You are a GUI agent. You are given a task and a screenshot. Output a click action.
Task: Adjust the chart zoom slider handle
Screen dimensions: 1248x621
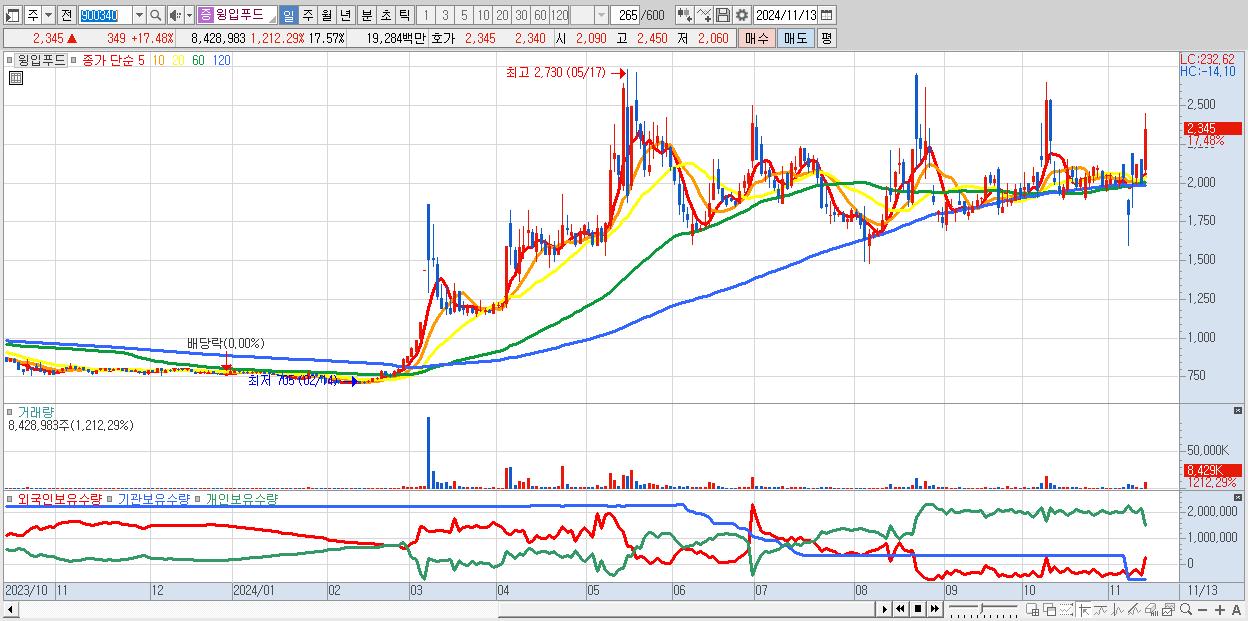(981, 608)
